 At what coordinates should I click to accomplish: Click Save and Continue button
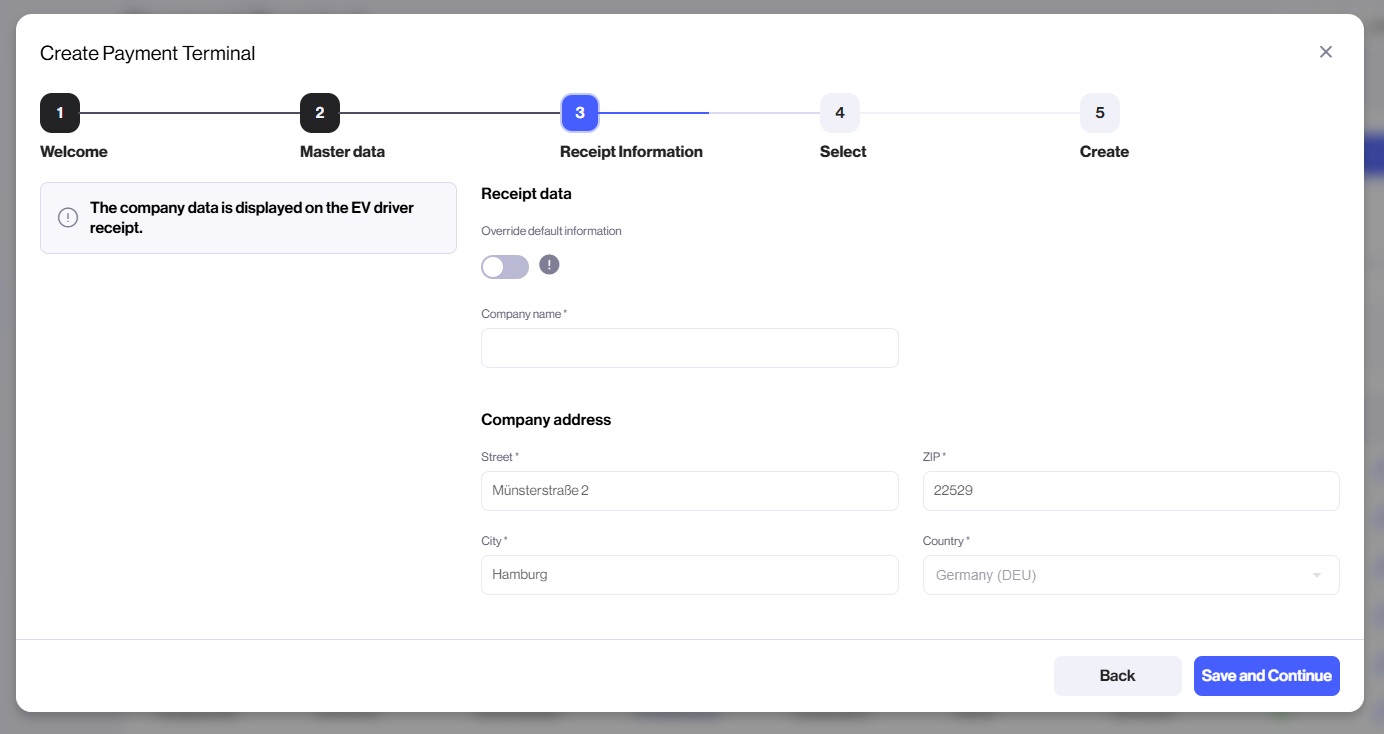pos(1266,676)
